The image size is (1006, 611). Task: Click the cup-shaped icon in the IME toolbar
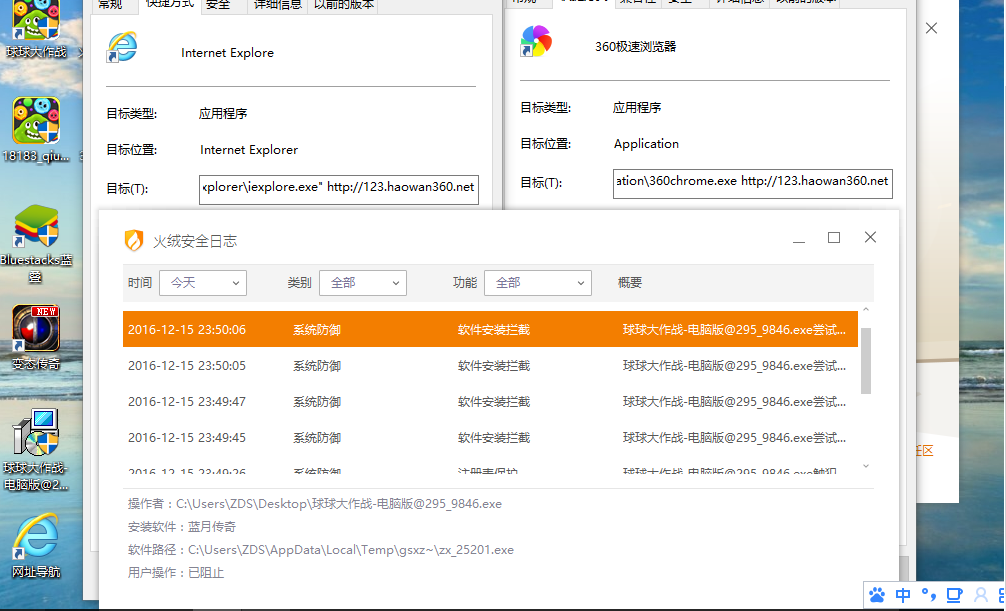point(954,595)
